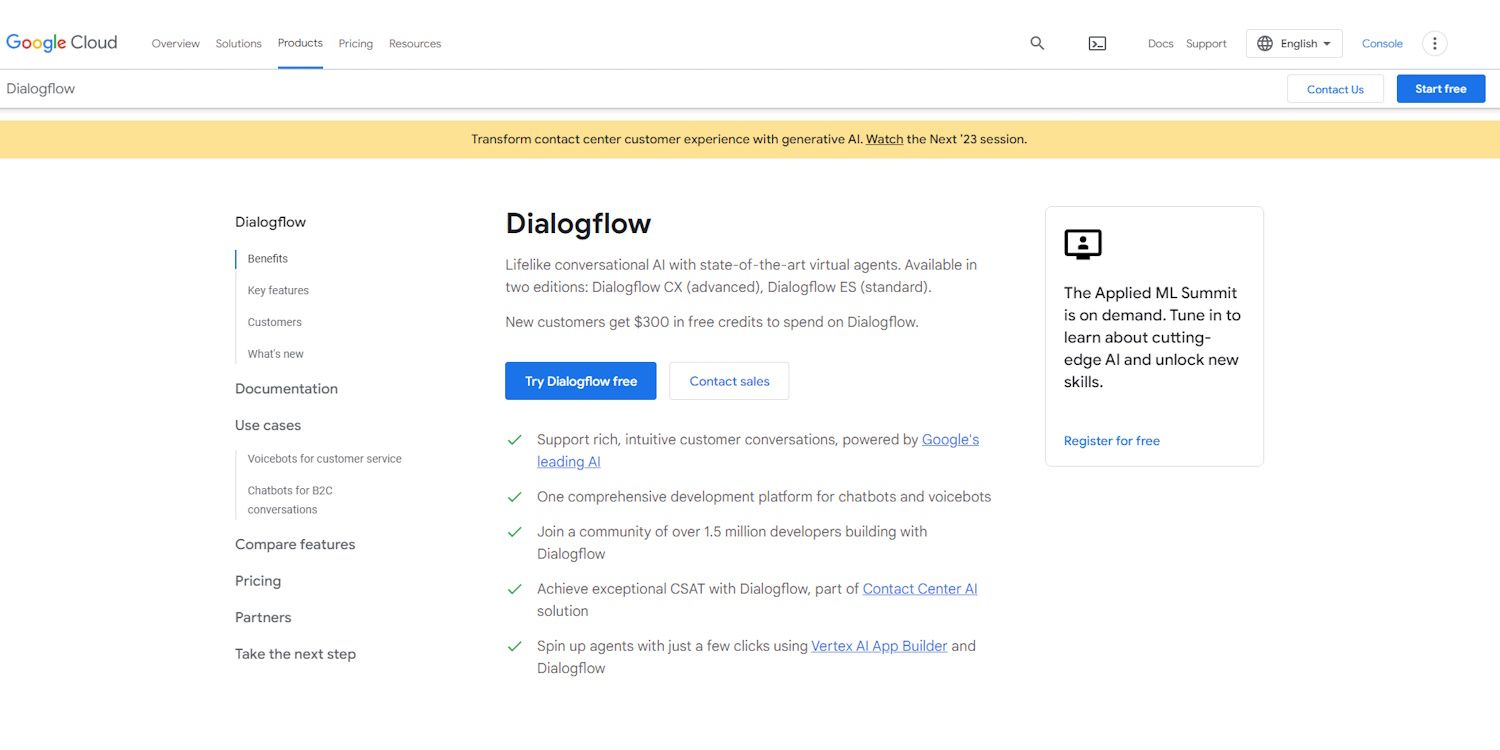
Task: Go to Compare features sidebar section
Action: pyautogui.click(x=295, y=544)
